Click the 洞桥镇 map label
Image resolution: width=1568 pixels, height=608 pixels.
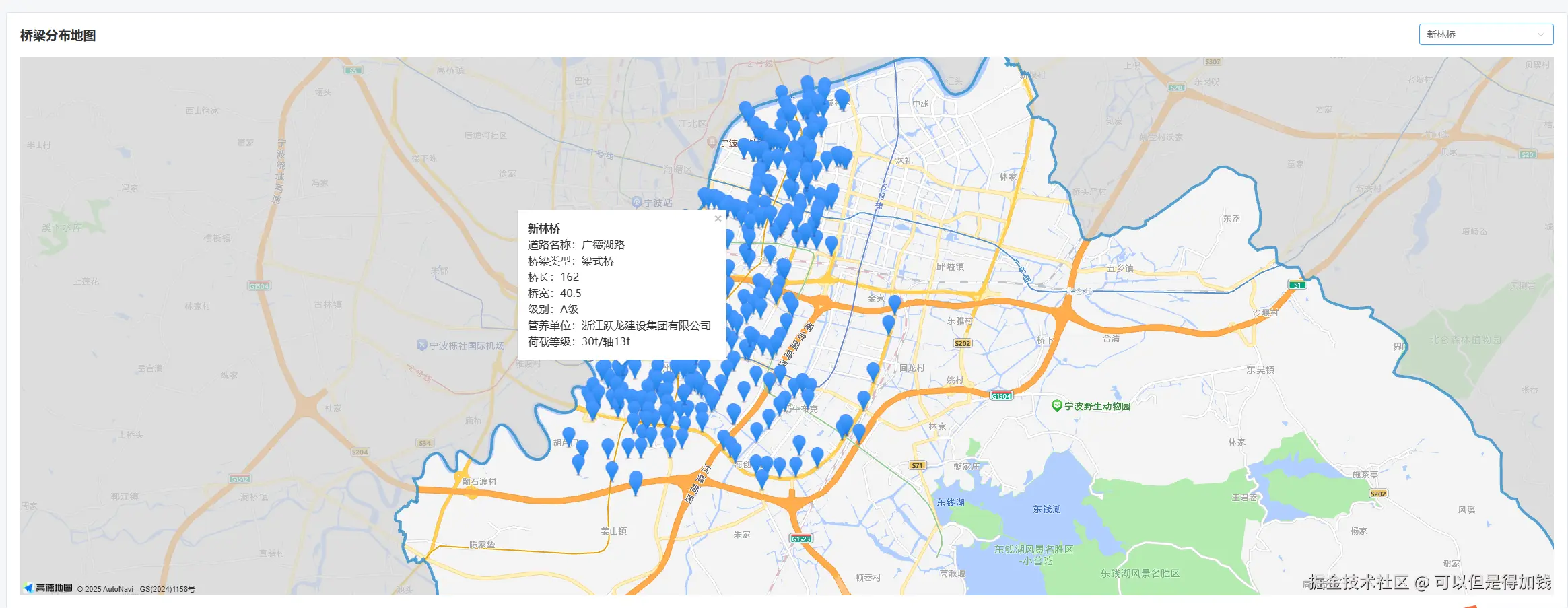[x=254, y=497]
